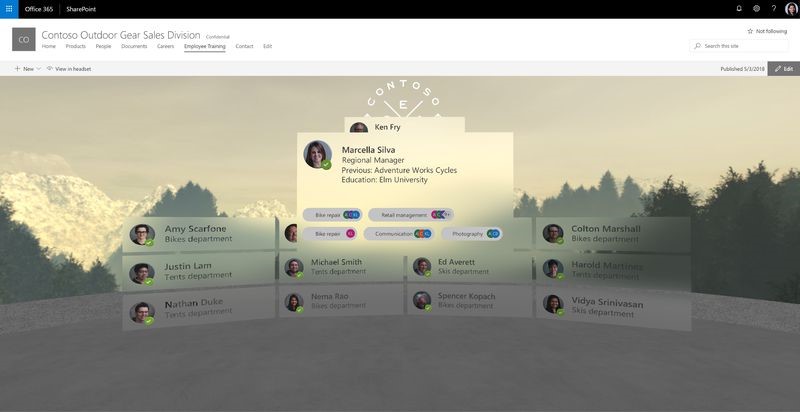800x412 pixels.
Task: Click Justin Lam's avatar photo
Action: pyautogui.click(x=142, y=273)
